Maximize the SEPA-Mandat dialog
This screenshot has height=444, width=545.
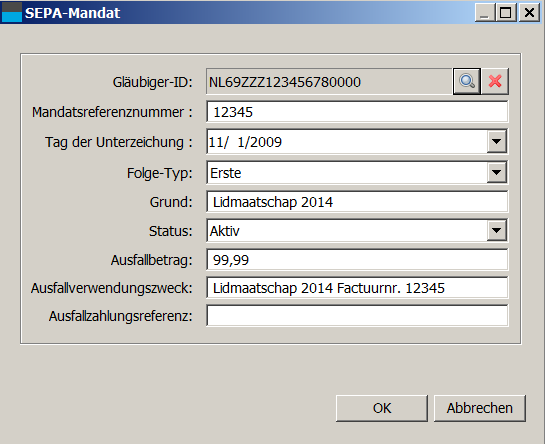506,13
